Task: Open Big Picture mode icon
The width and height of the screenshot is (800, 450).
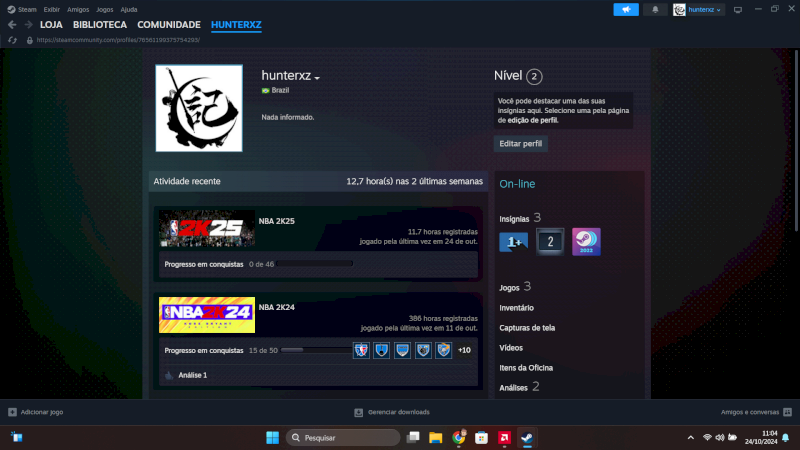Action: click(738, 9)
